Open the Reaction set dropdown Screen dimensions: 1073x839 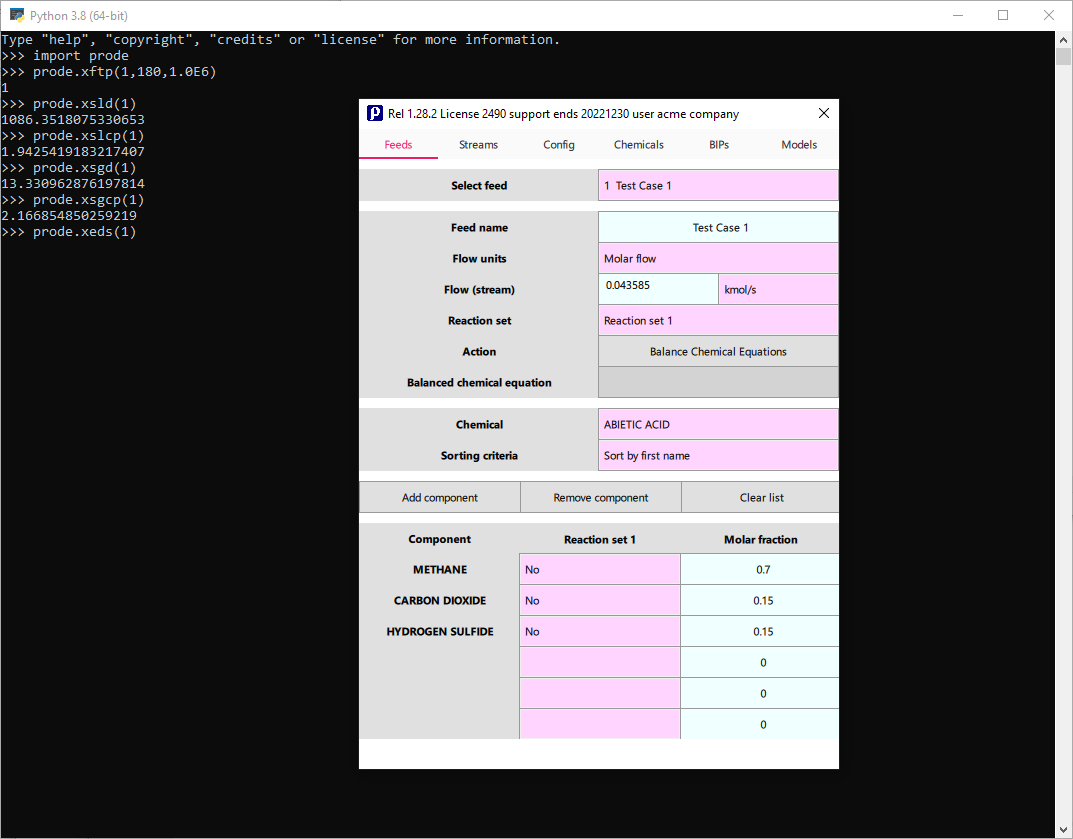click(x=718, y=320)
